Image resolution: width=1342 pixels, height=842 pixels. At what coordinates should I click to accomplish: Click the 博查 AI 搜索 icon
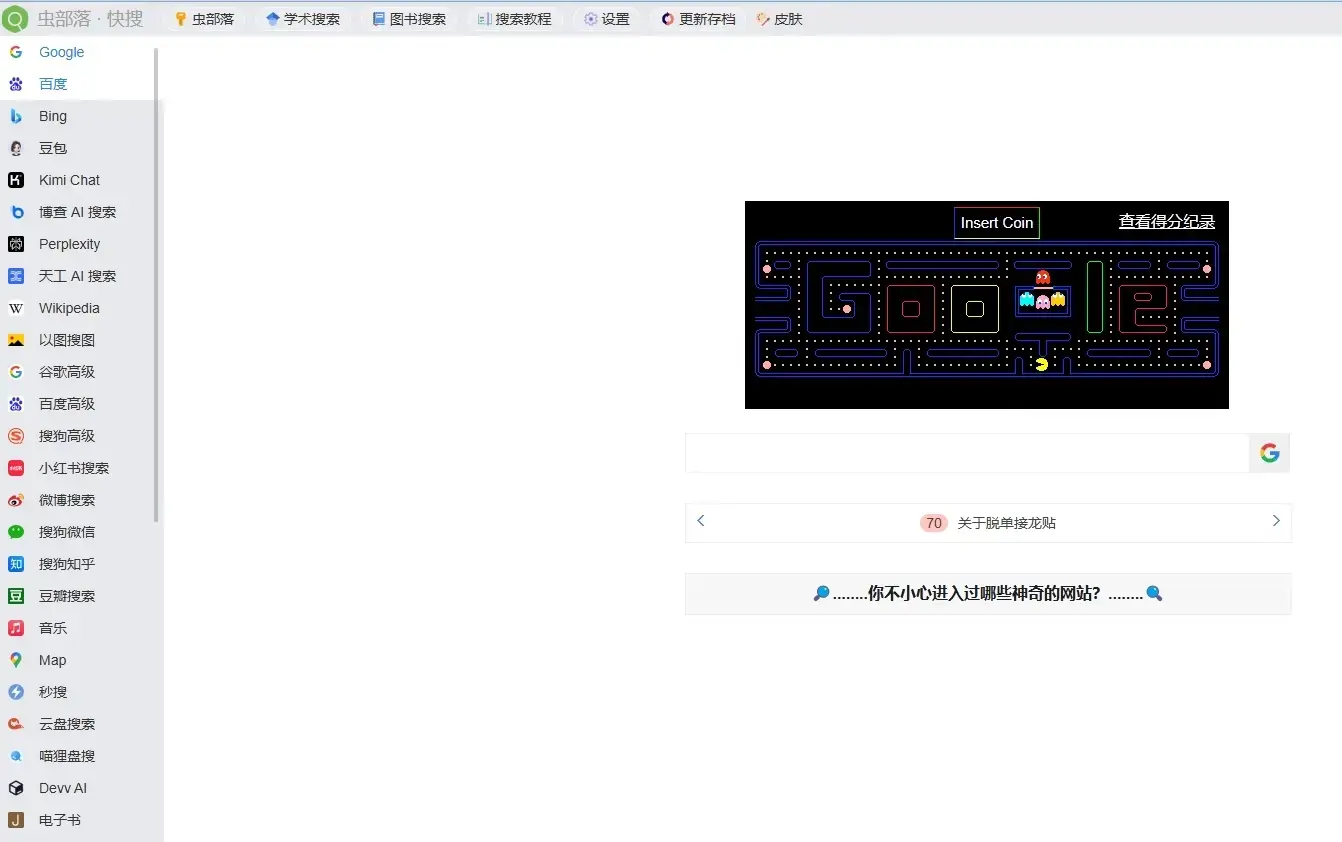[16, 212]
